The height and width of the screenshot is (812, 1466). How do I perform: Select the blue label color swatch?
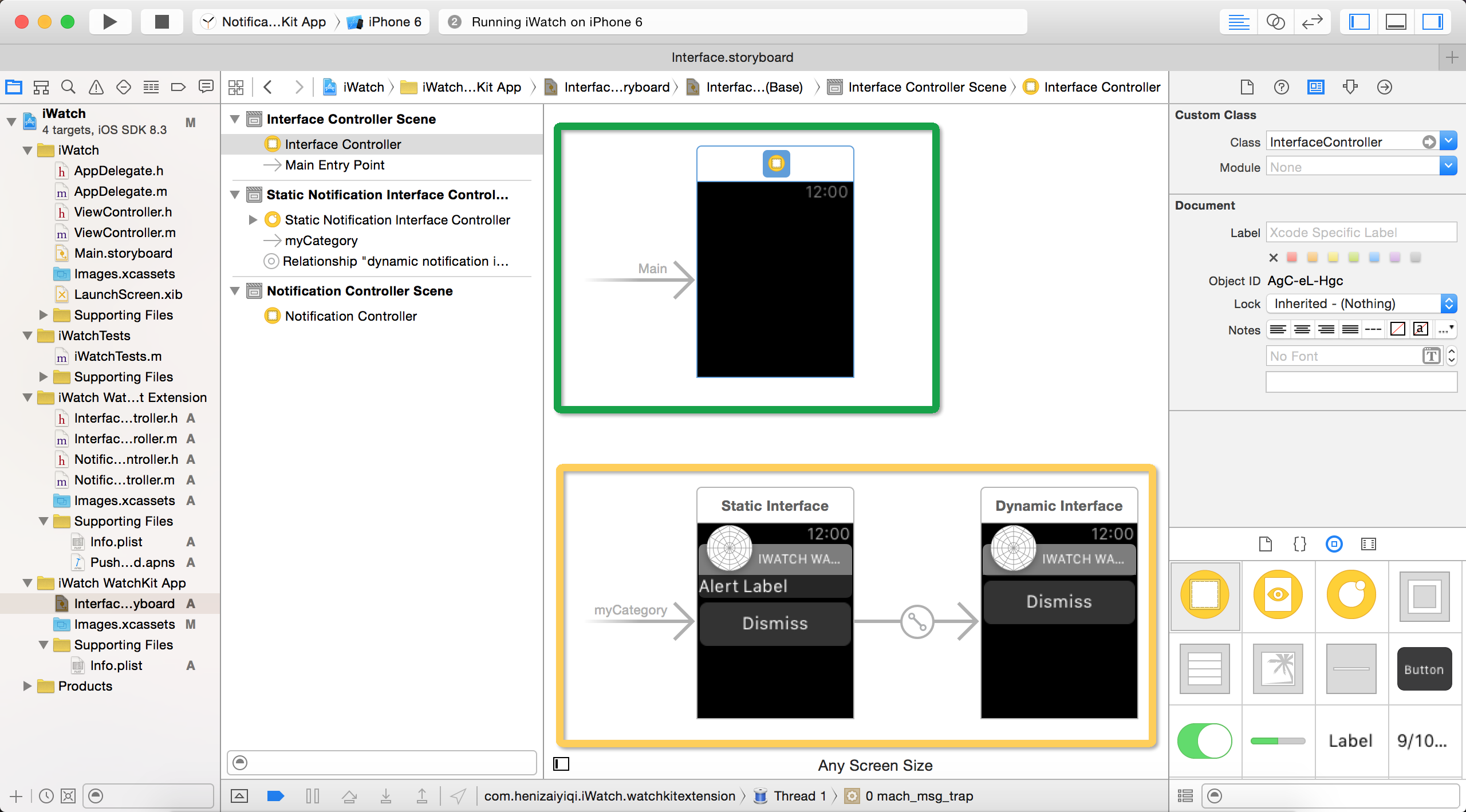click(1374, 257)
